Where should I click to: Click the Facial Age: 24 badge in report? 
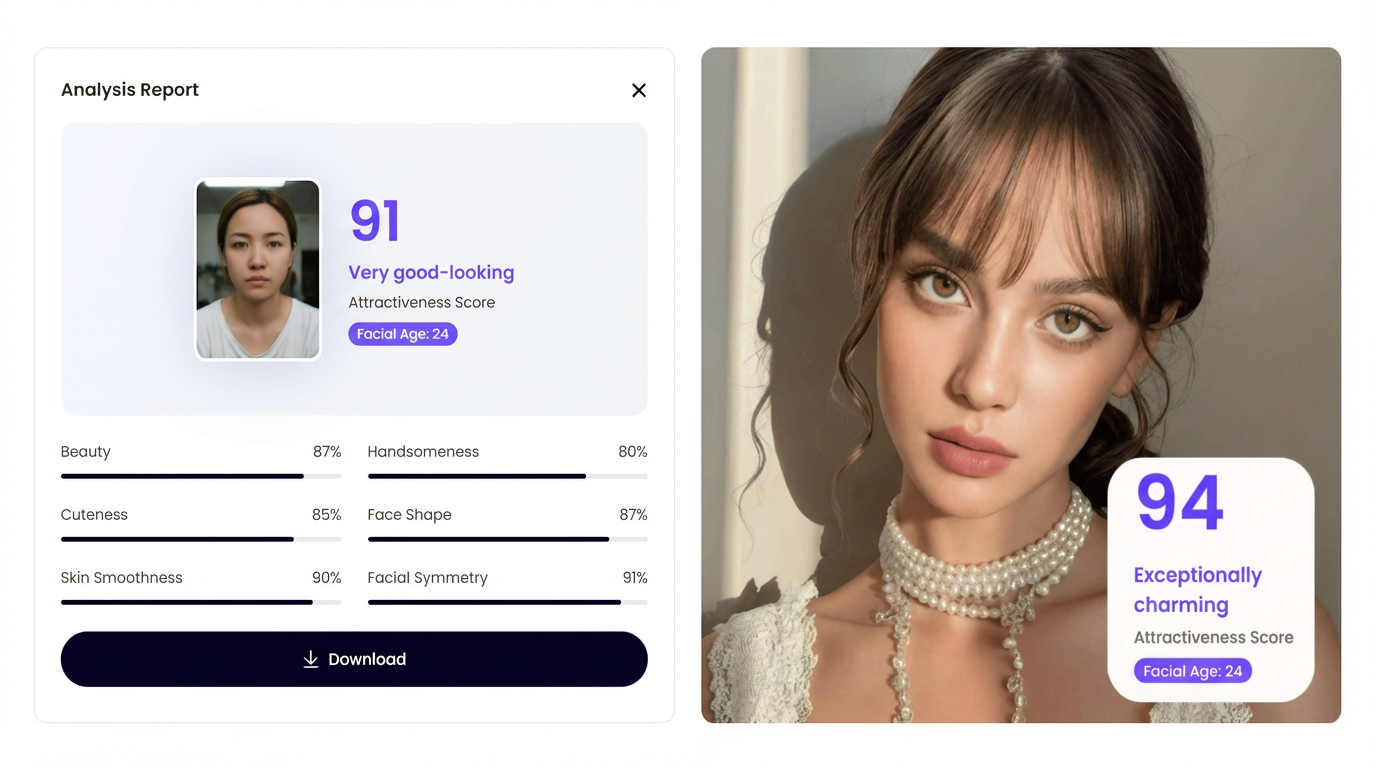pyautogui.click(x=403, y=334)
